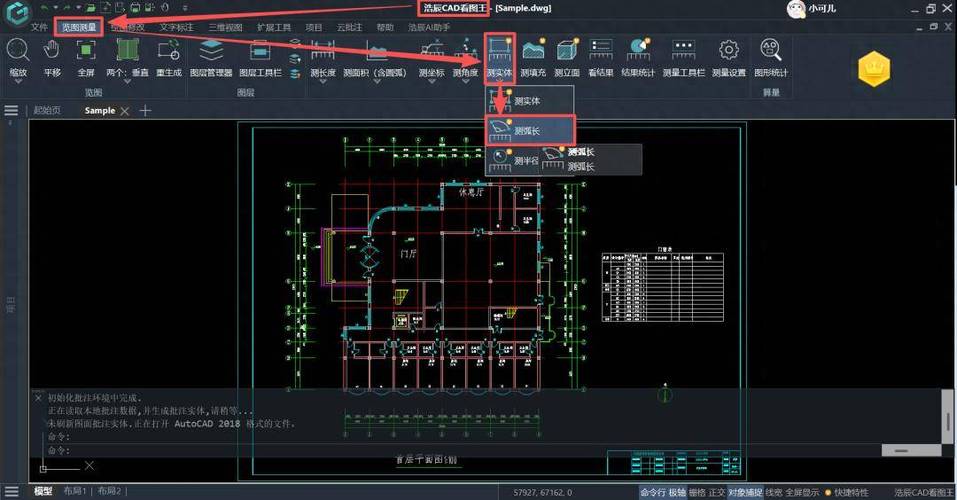Screen dimensions: 957x500
Task: Expand the dropdown arrow under 测长度
Action: (x=323, y=81)
